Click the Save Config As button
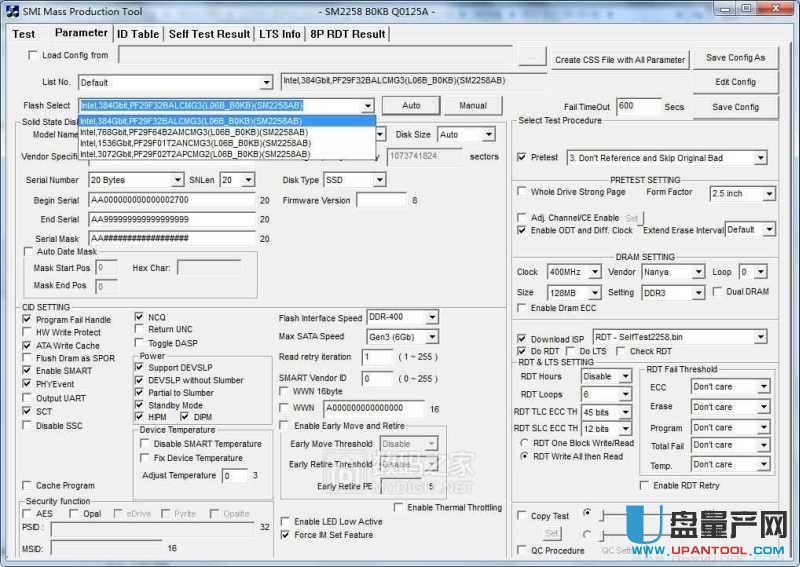 735,58
